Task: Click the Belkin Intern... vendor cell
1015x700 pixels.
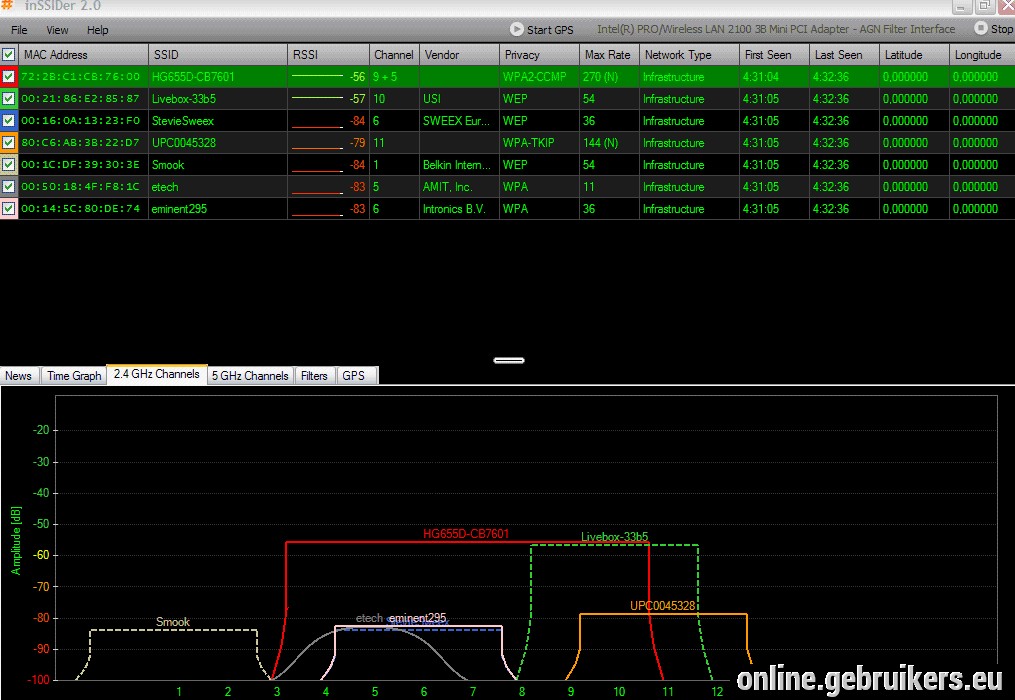Action: click(x=457, y=164)
